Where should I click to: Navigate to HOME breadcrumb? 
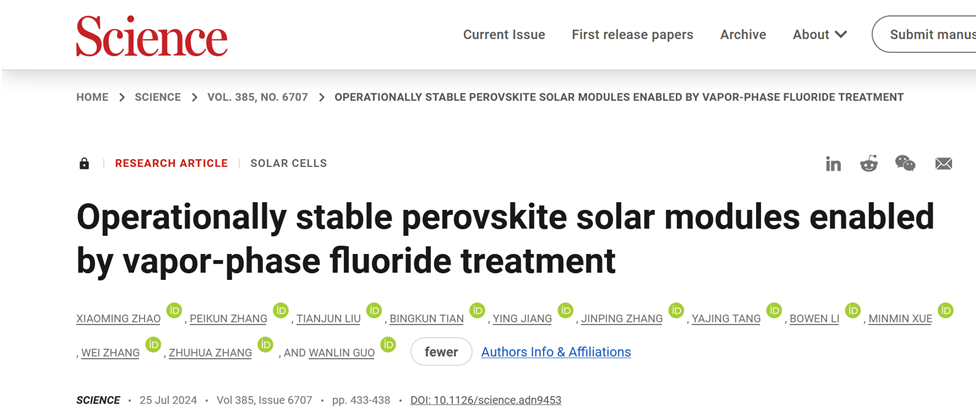(x=92, y=97)
